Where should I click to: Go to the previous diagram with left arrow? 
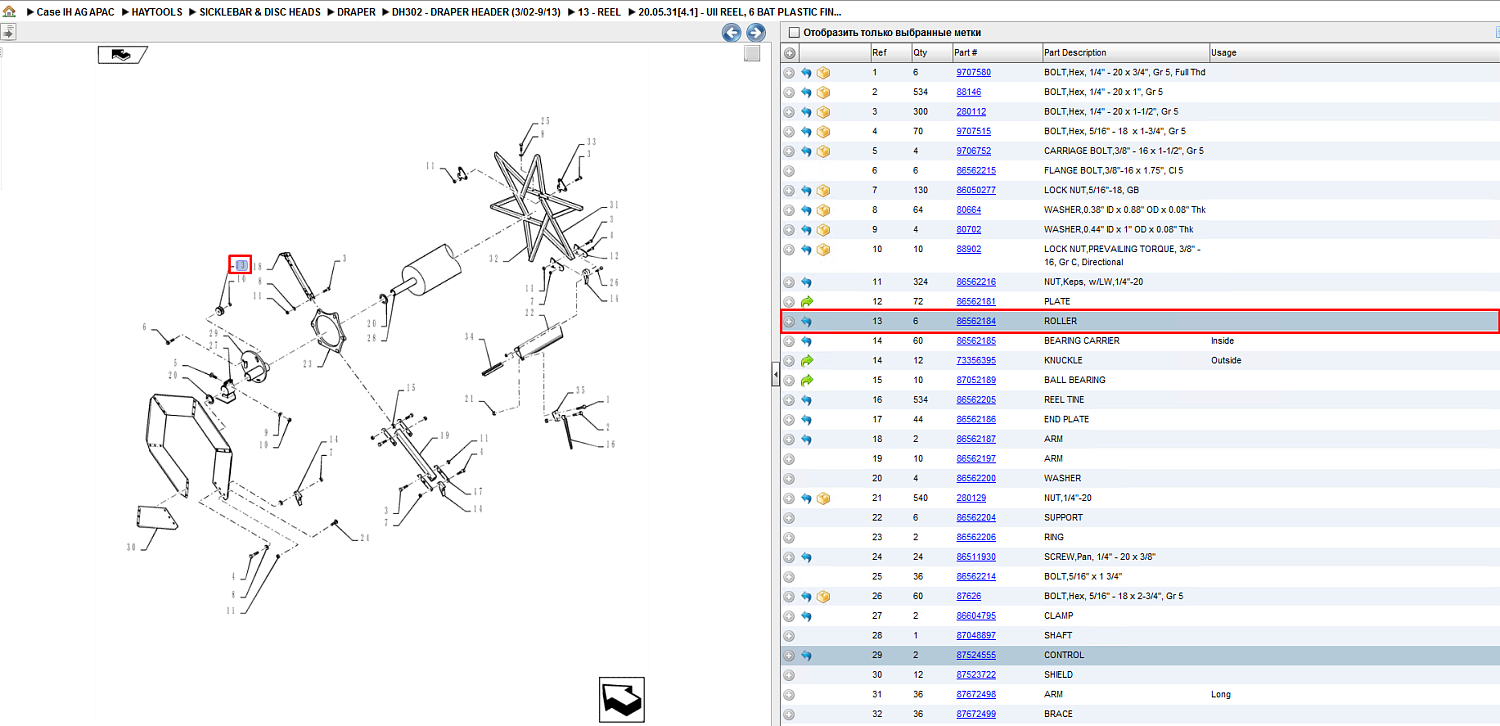coord(732,33)
